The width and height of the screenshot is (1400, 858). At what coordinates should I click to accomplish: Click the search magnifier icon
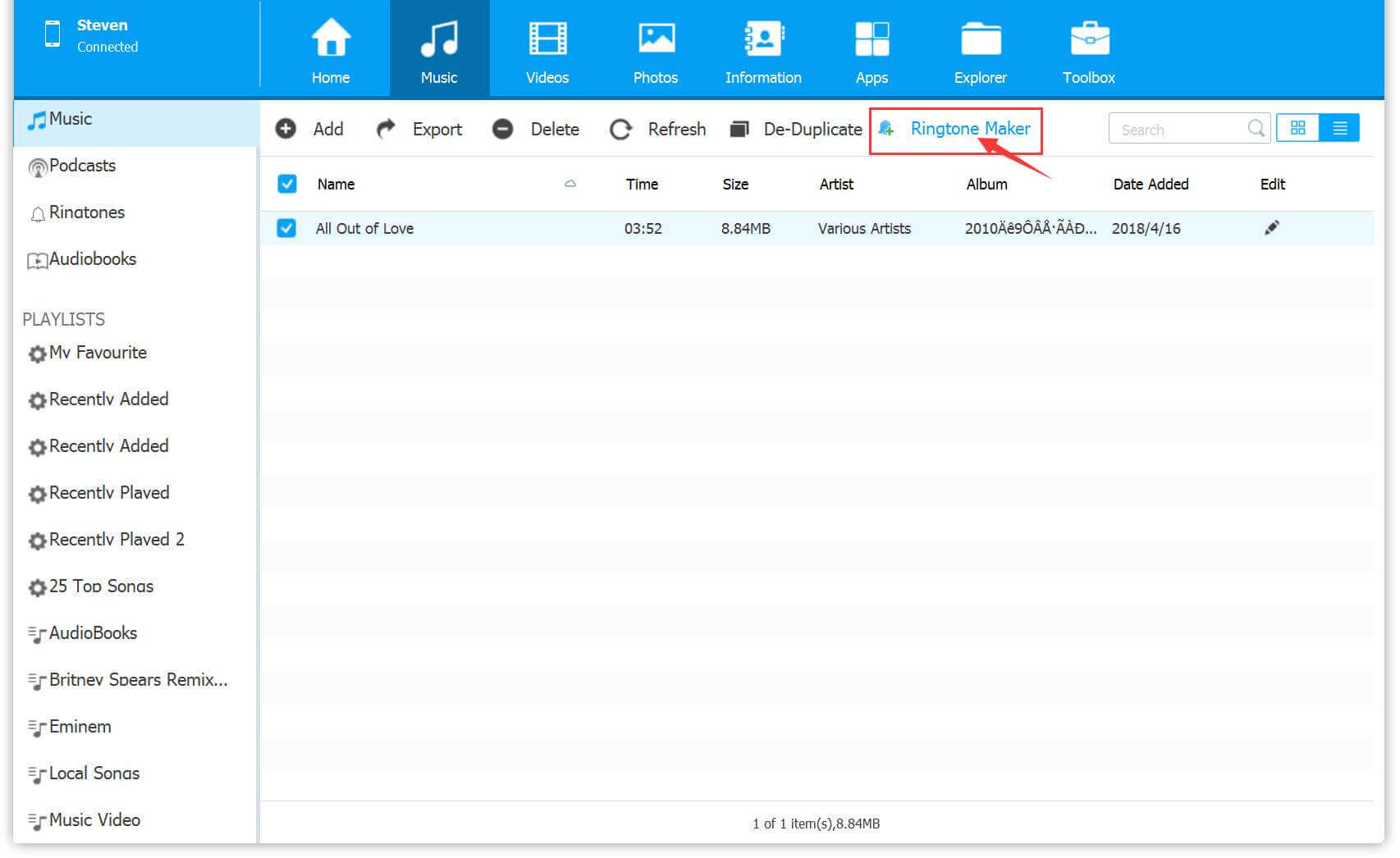[x=1256, y=129]
